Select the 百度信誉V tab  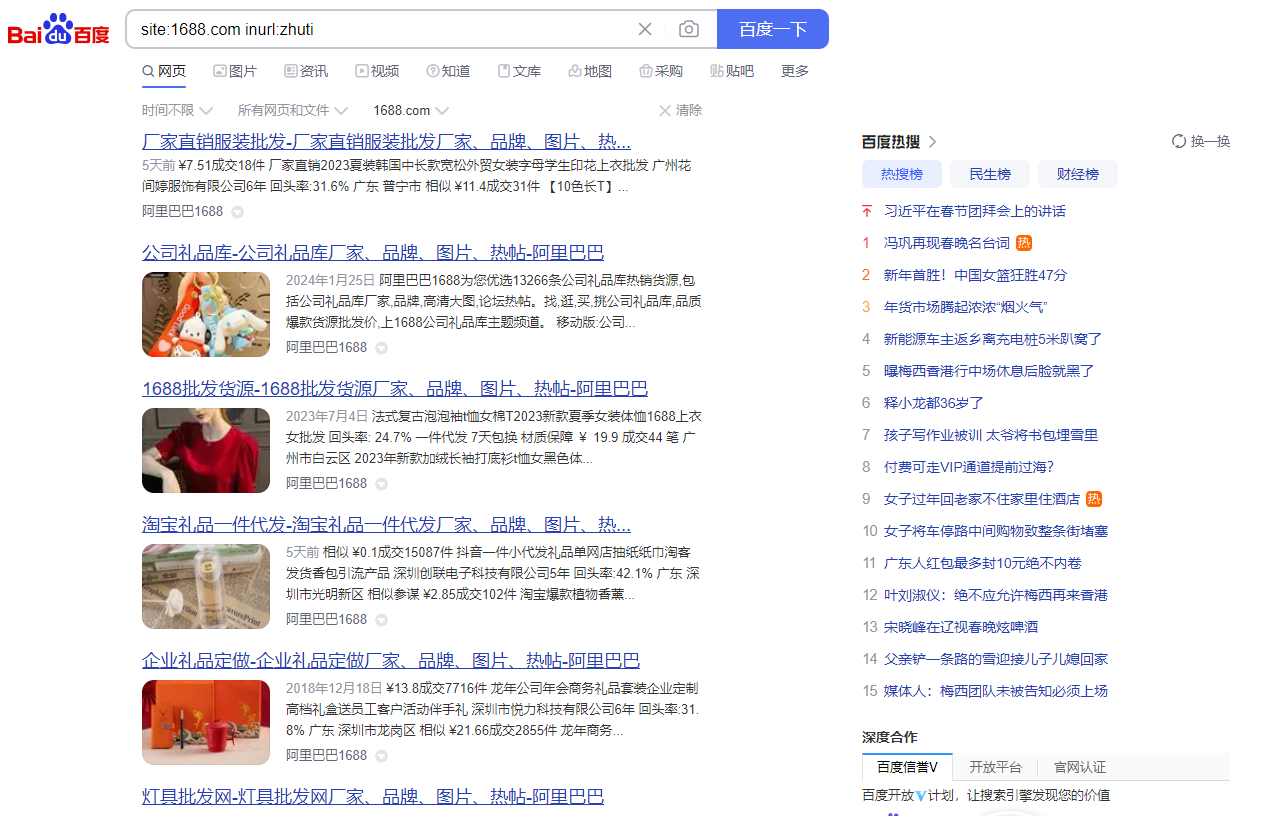click(907, 767)
